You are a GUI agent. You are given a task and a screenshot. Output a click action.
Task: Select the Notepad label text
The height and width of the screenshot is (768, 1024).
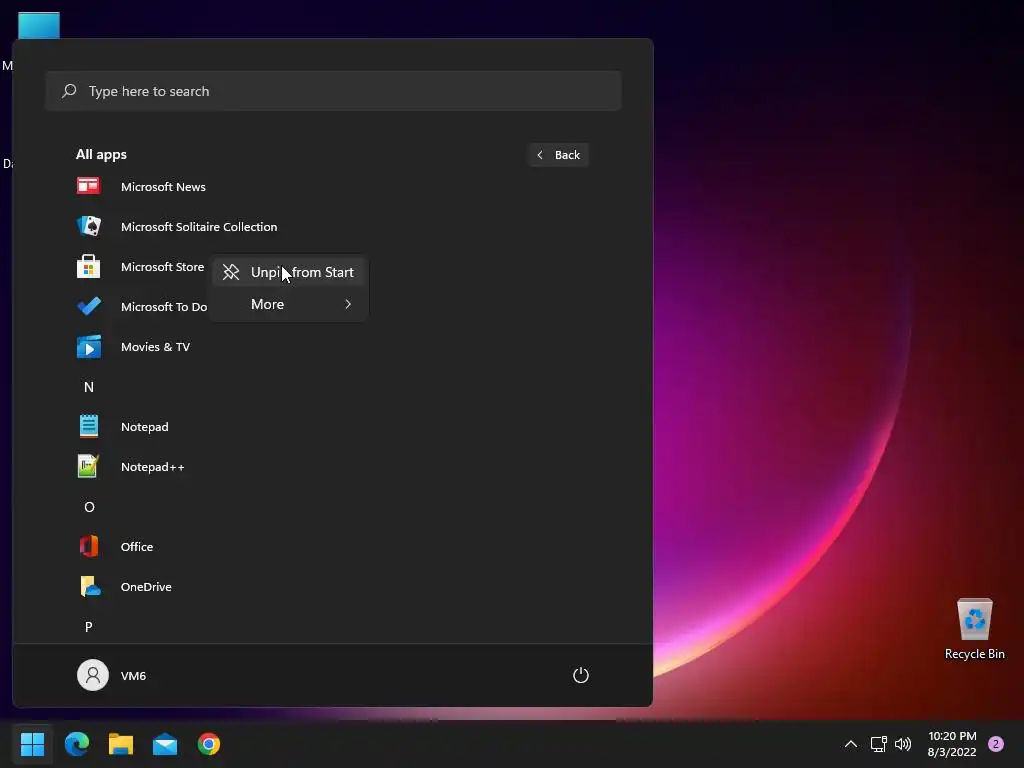click(144, 427)
